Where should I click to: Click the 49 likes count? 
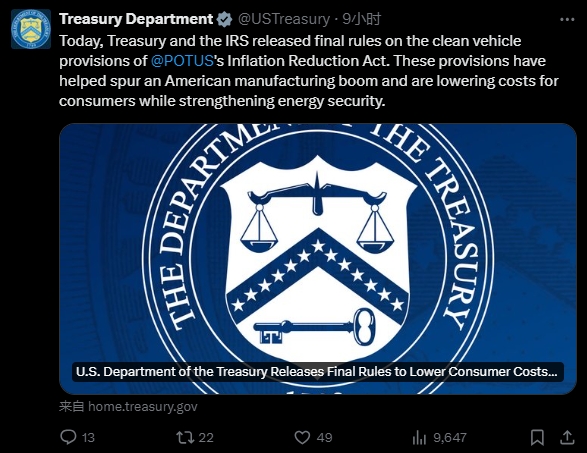tap(325, 438)
